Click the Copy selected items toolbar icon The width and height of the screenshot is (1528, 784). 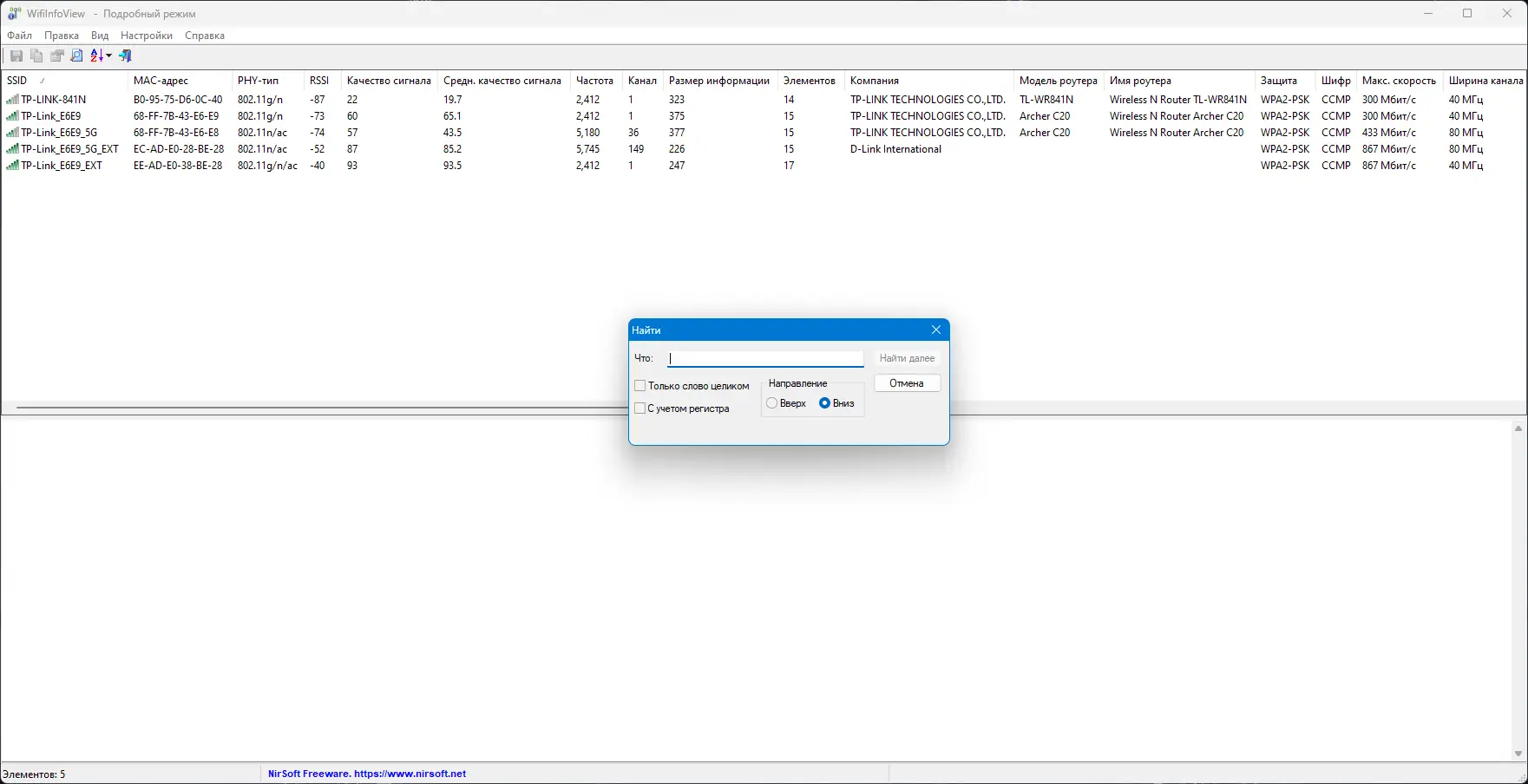click(36, 56)
